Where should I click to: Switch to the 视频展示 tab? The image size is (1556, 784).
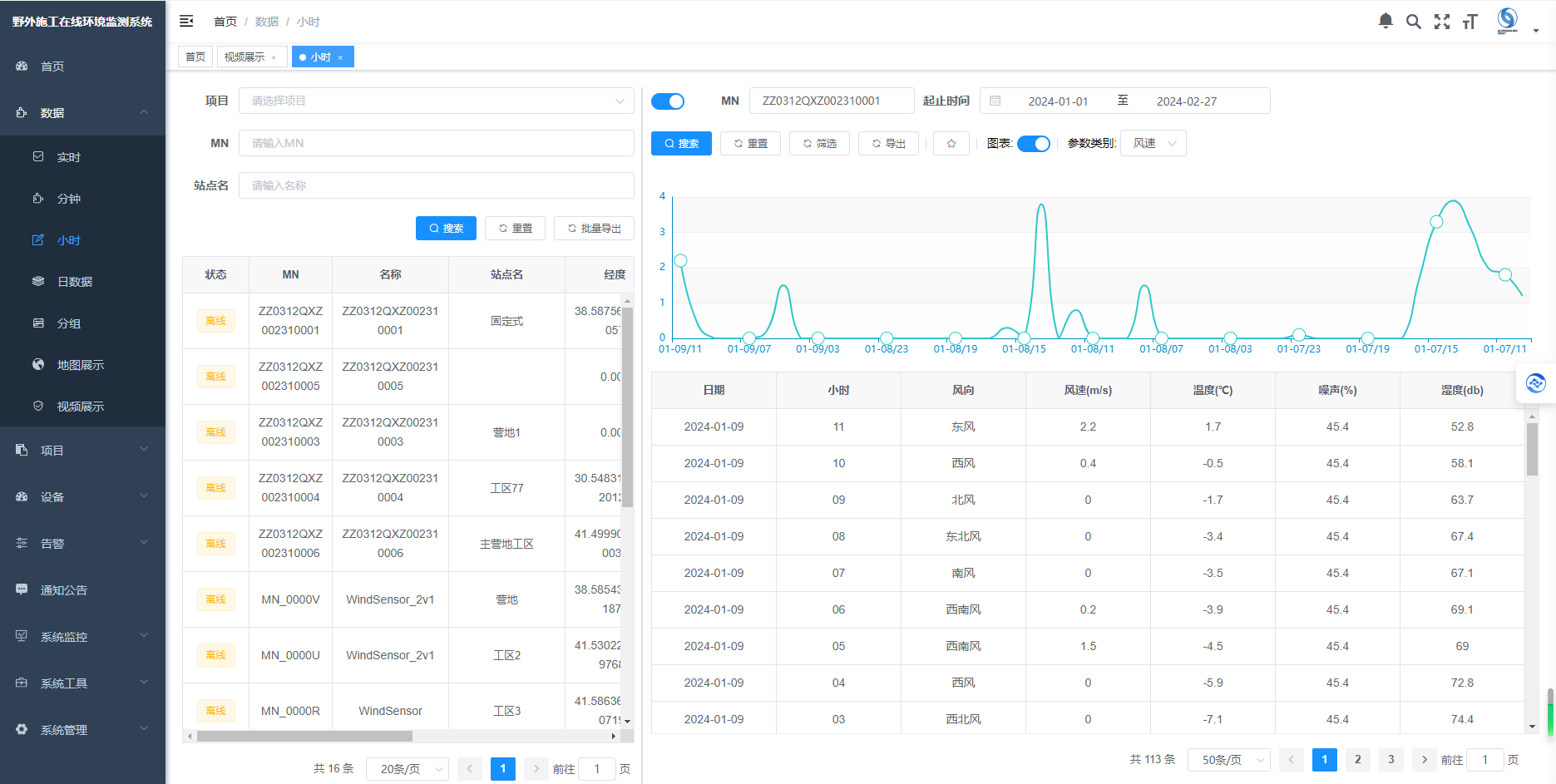252,57
